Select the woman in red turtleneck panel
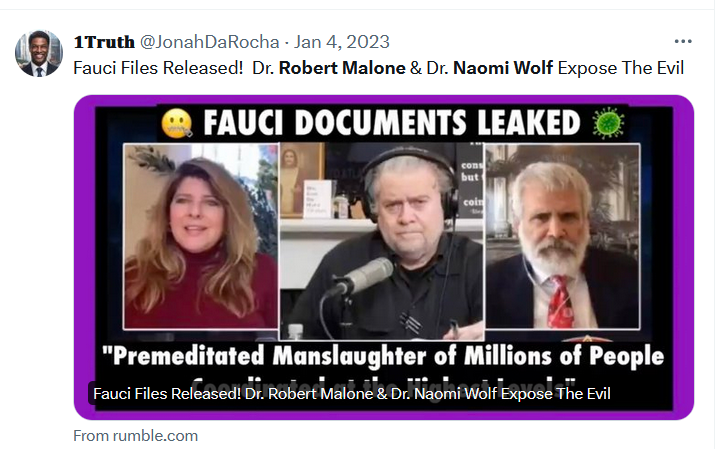Image resolution: width=721 pixels, height=449 pixels. pyautogui.click(x=201, y=236)
